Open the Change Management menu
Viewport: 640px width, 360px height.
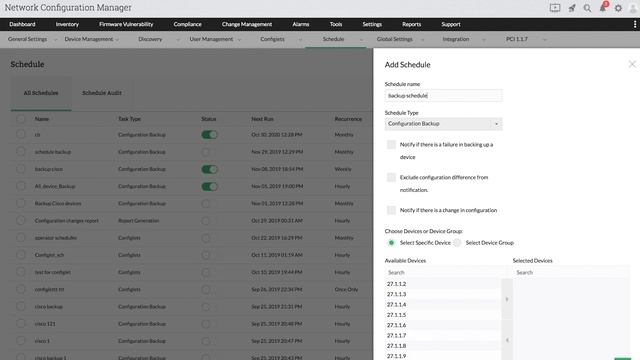point(247,24)
